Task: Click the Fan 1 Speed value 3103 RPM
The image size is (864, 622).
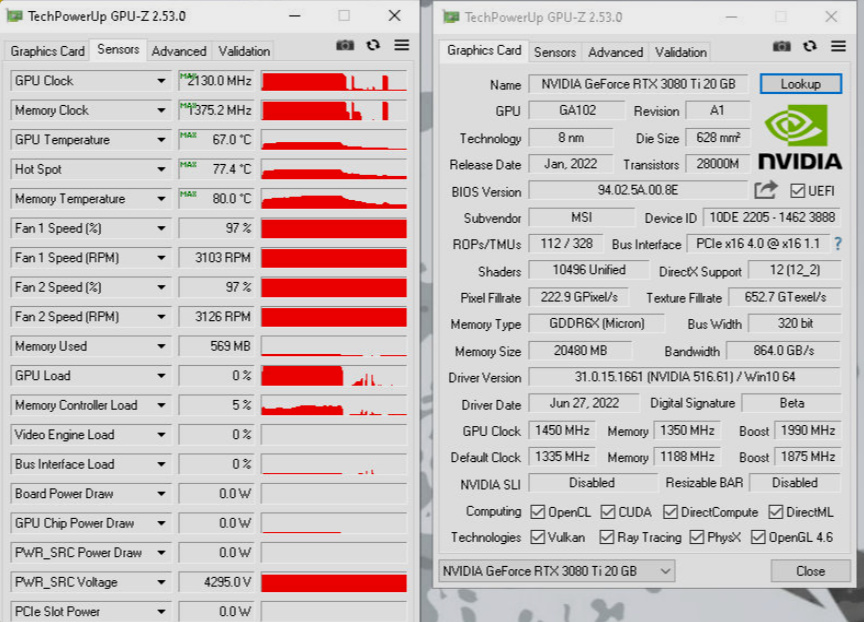Action: point(216,258)
